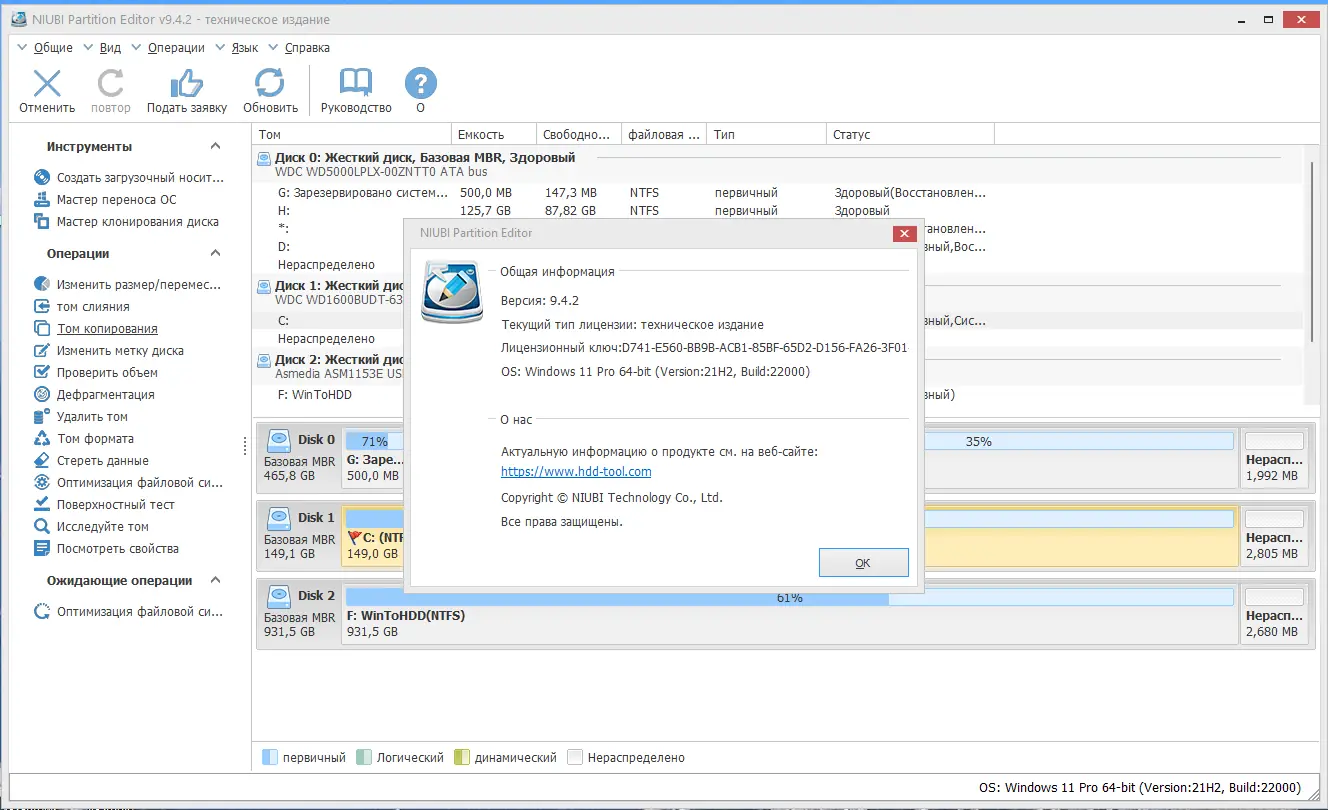Select Стереть данные operation
The width and height of the screenshot is (1328, 810).
[x=92, y=461]
